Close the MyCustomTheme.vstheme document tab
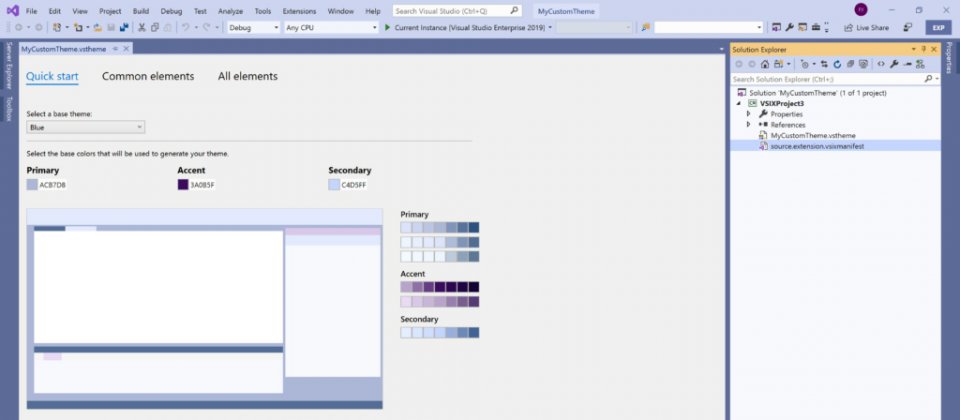The width and height of the screenshot is (960, 420). [126, 49]
